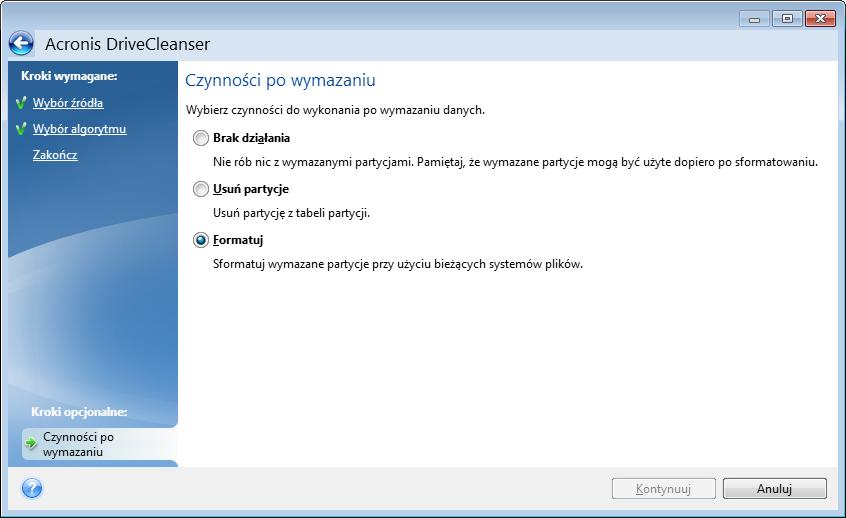
Task: Select the Usuń partycje radio option
Action: pos(201,189)
